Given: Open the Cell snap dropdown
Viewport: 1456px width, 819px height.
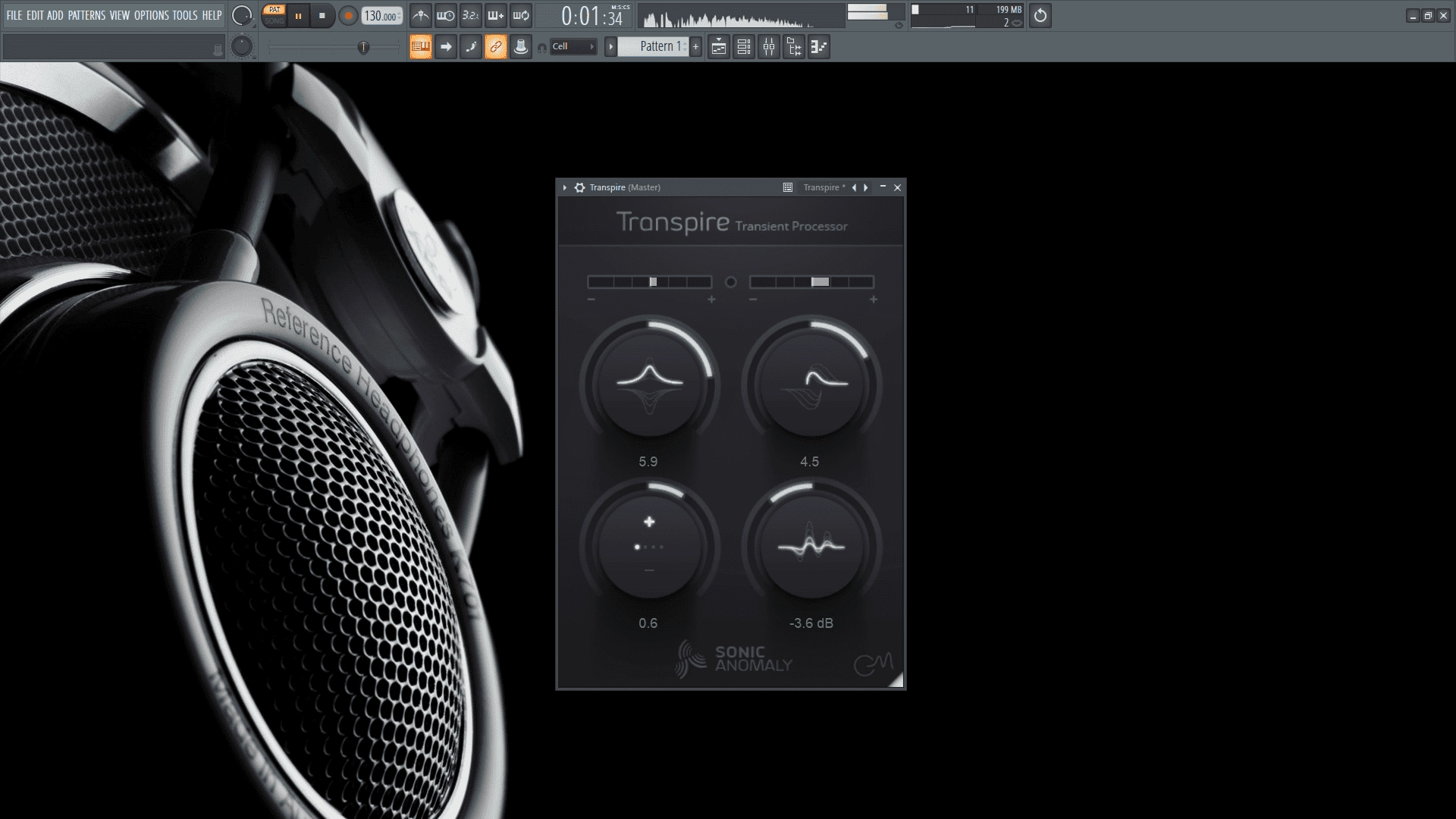Looking at the screenshot, I should click(573, 47).
